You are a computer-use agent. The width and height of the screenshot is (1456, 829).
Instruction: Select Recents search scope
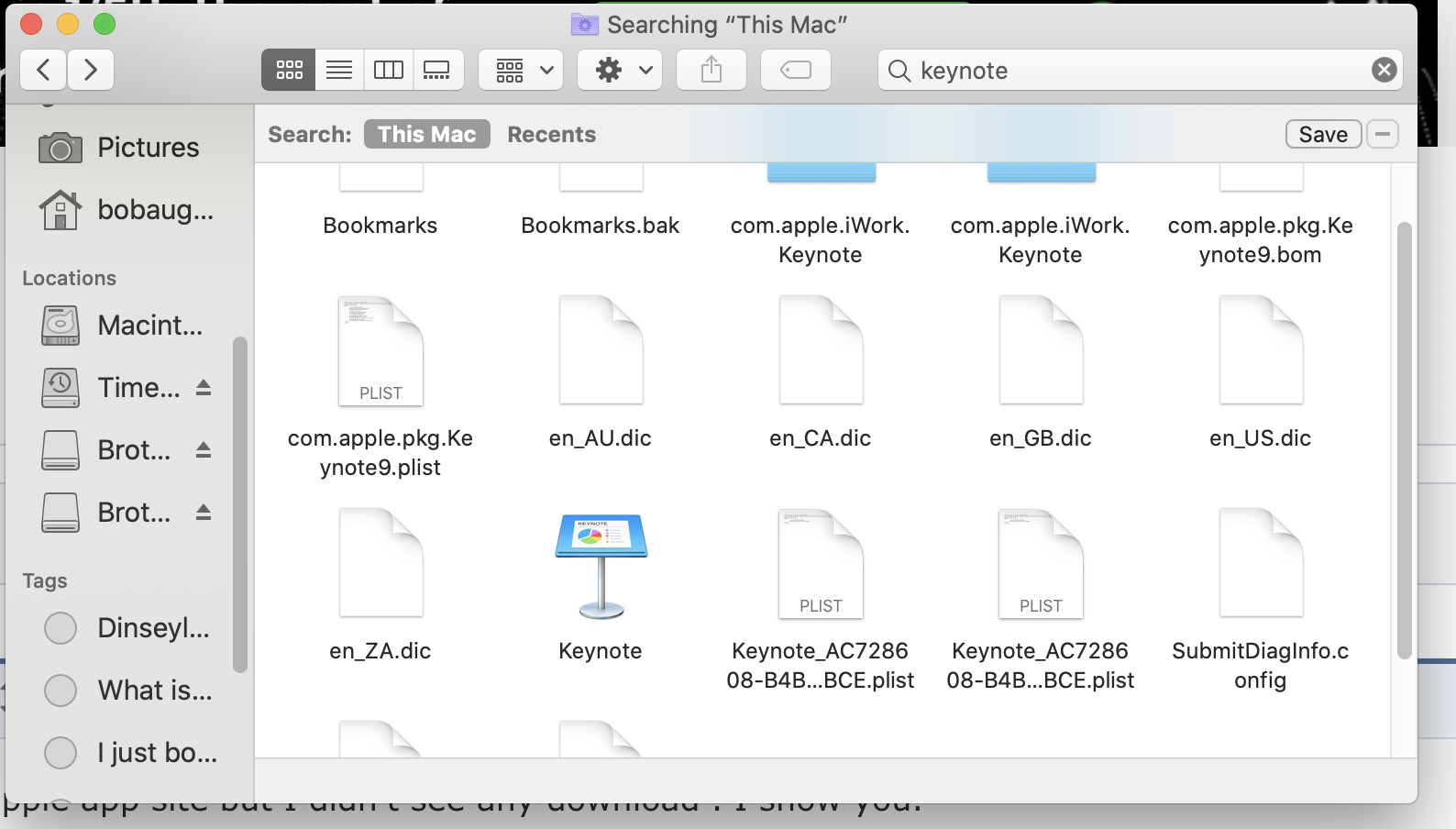(x=552, y=134)
